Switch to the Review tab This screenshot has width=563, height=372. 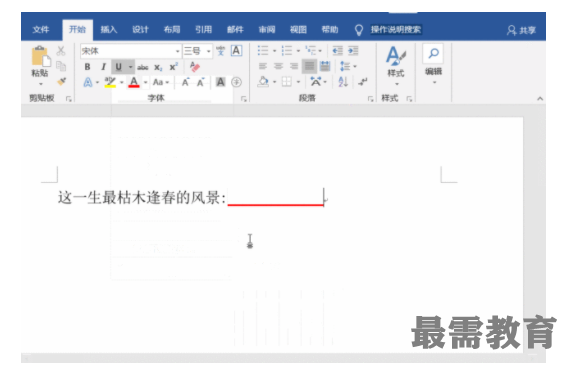pos(267,30)
